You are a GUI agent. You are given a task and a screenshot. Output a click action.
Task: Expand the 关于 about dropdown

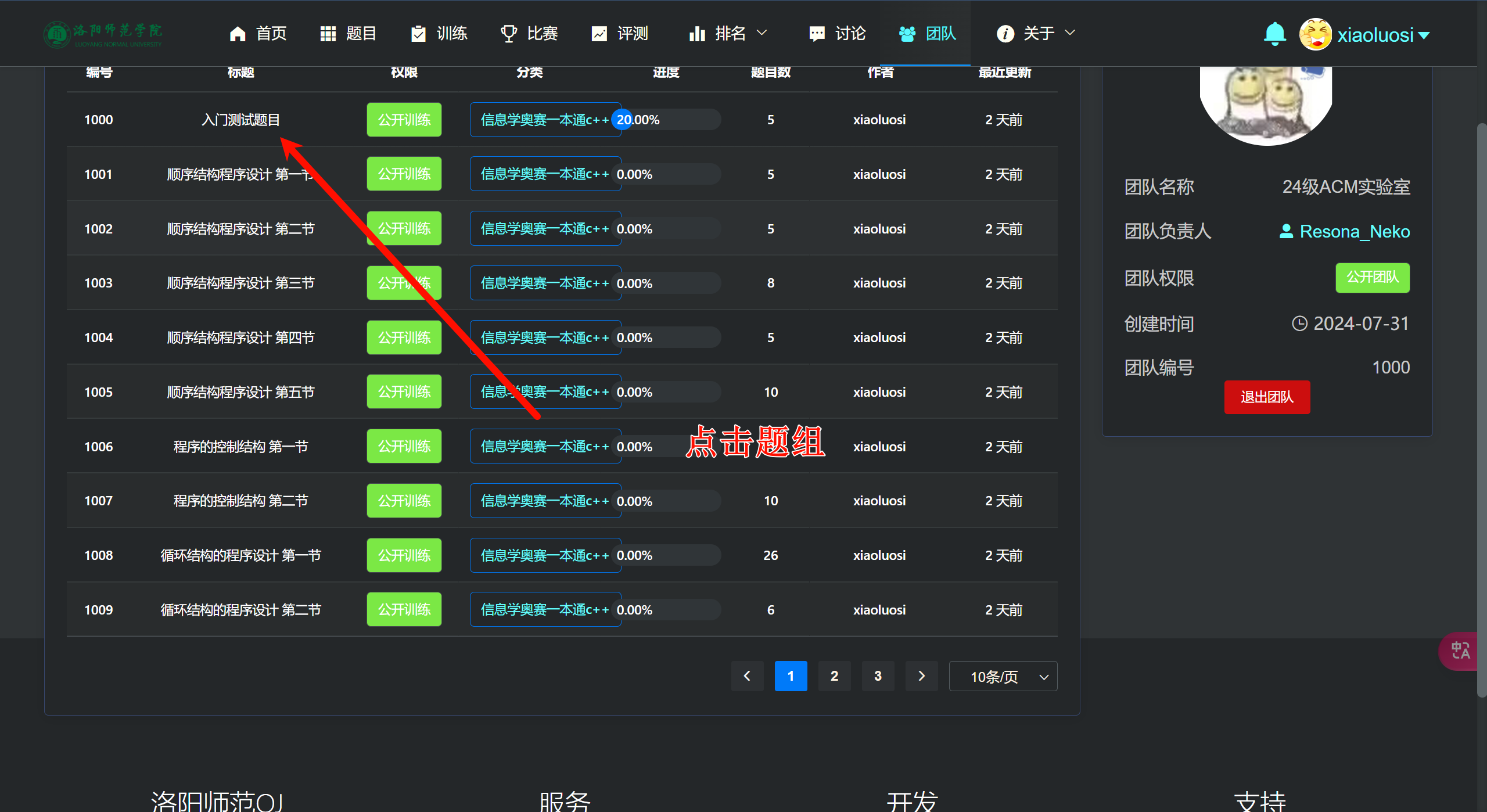click(1036, 34)
